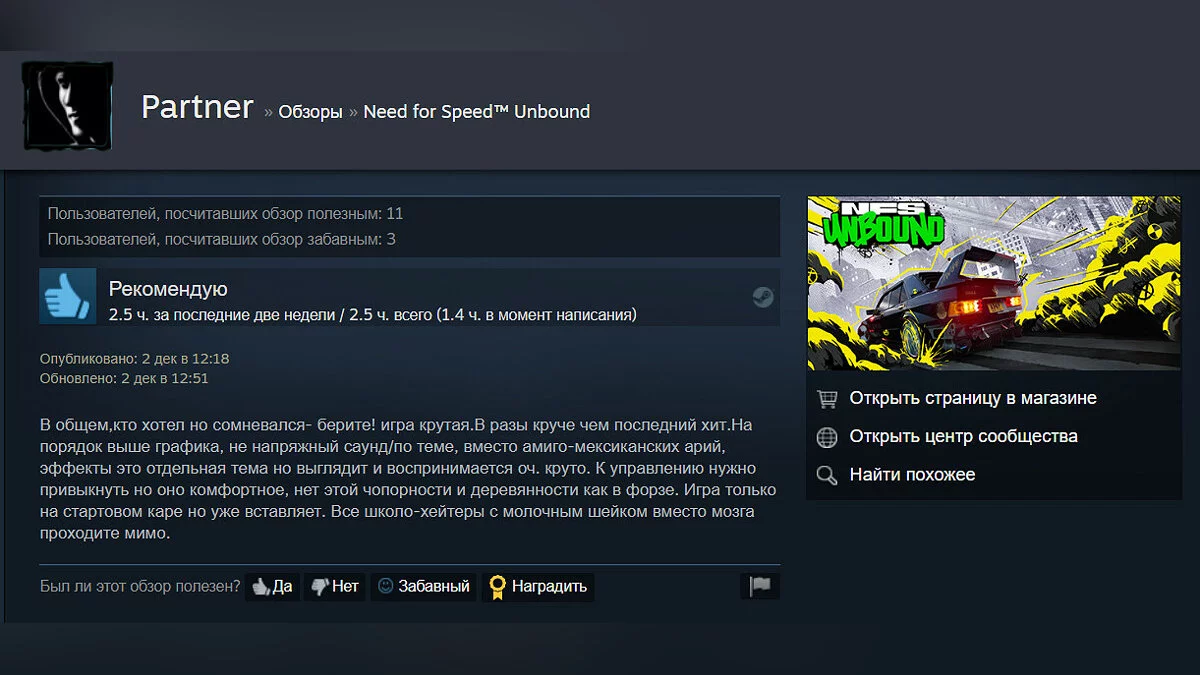Click the globe icon for community hub
1200x675 pixels.
click(x=827, y=437)
